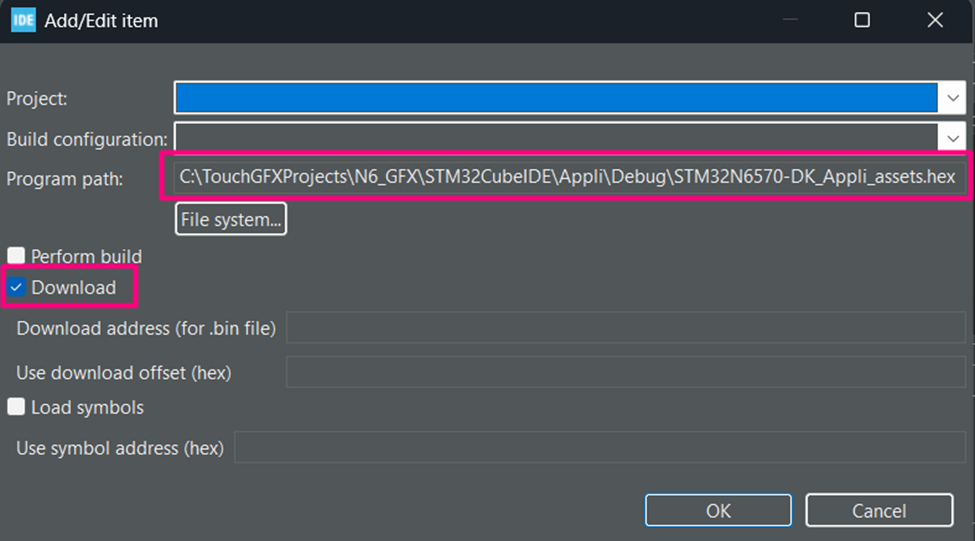The height and width of the screenshot is (541, 975).
Task: Focus the Use download offset (hex) field
Action: [628, 373]
